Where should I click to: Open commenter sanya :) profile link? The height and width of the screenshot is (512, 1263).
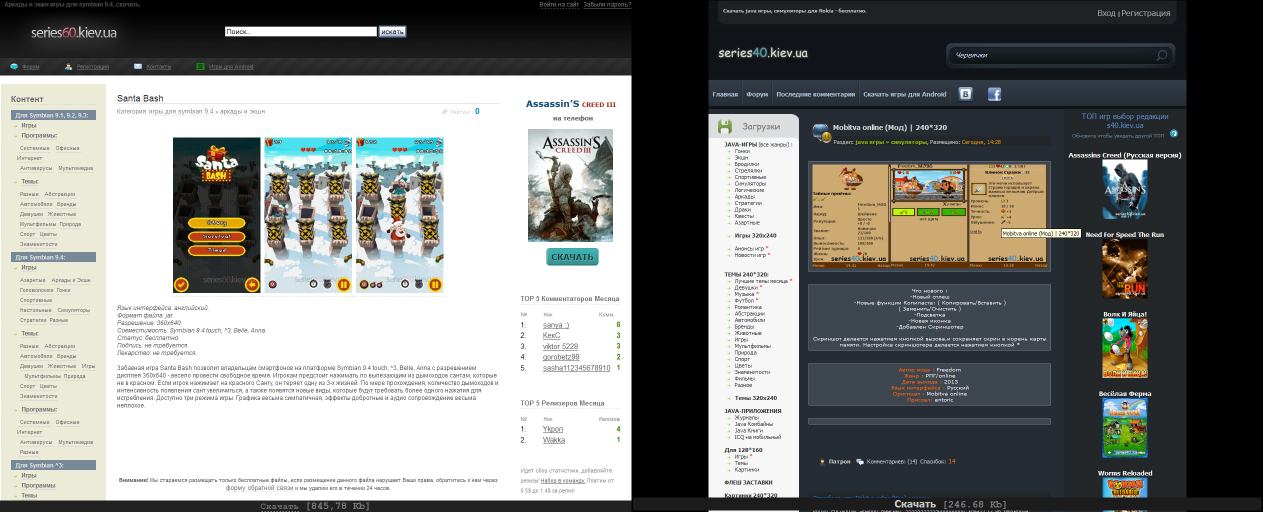coord(555,325)
